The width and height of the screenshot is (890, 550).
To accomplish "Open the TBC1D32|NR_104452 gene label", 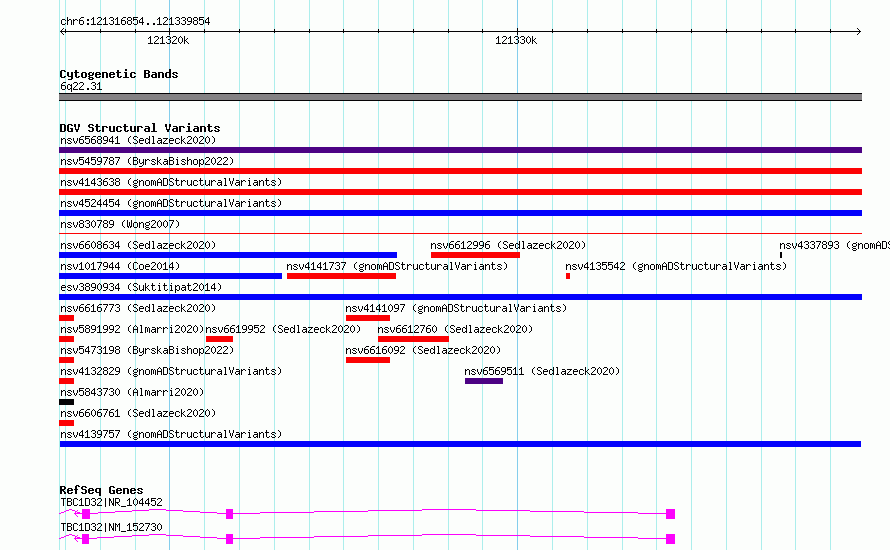I will pos(111,502).
